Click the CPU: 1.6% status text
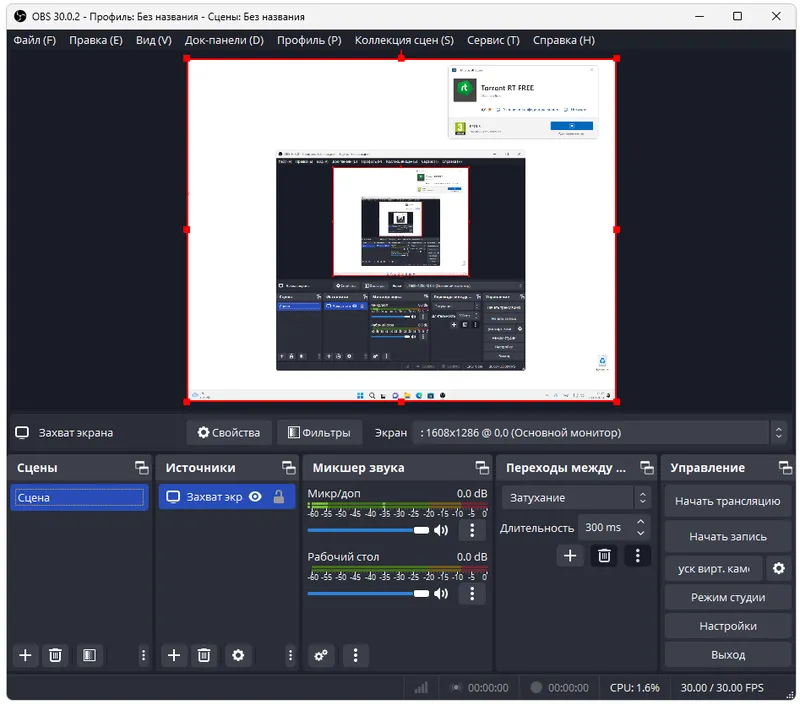The image size is (800, 705). (635, 688)
